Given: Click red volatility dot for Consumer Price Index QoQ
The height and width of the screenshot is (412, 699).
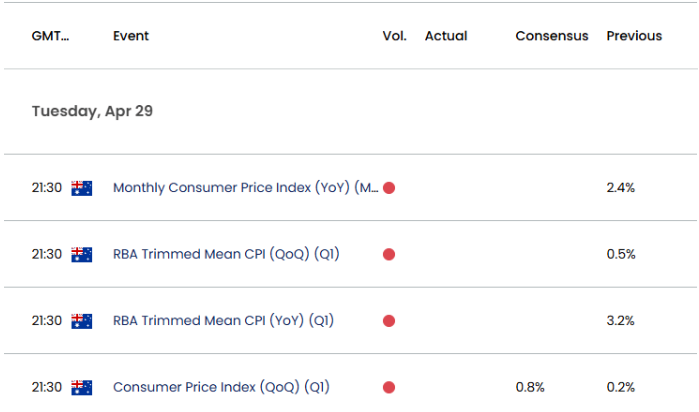Looking at the screenshot, I should [x=389, y=387].
